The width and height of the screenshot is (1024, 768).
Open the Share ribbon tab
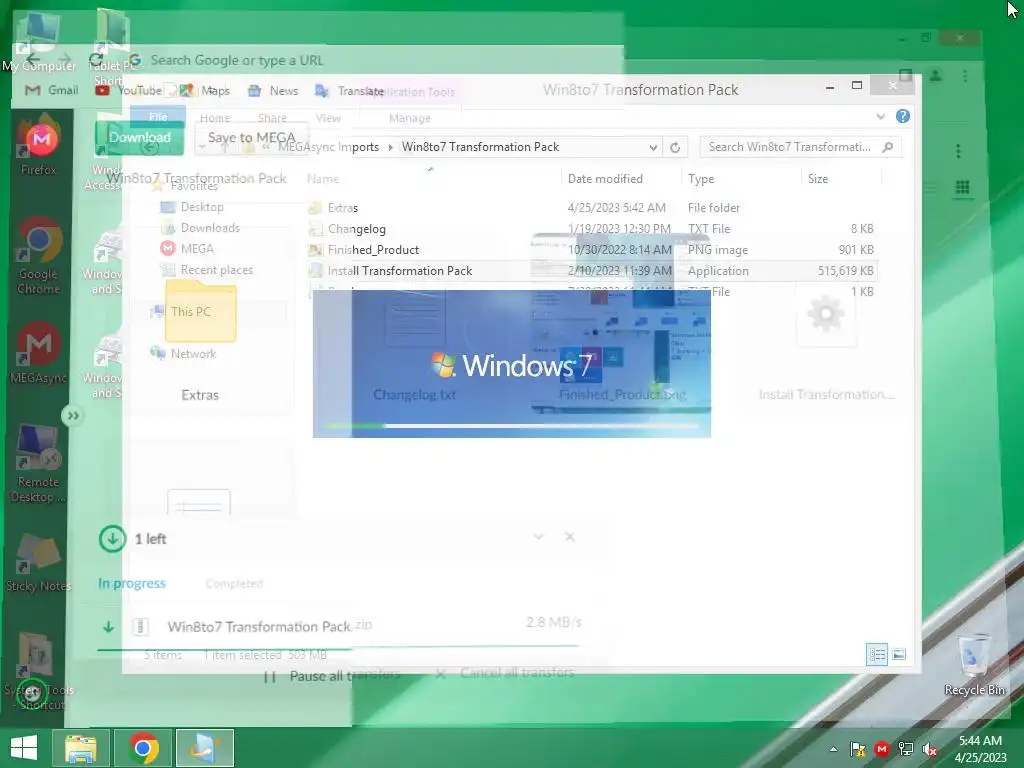pyautogui.click(x=272, y=118)
